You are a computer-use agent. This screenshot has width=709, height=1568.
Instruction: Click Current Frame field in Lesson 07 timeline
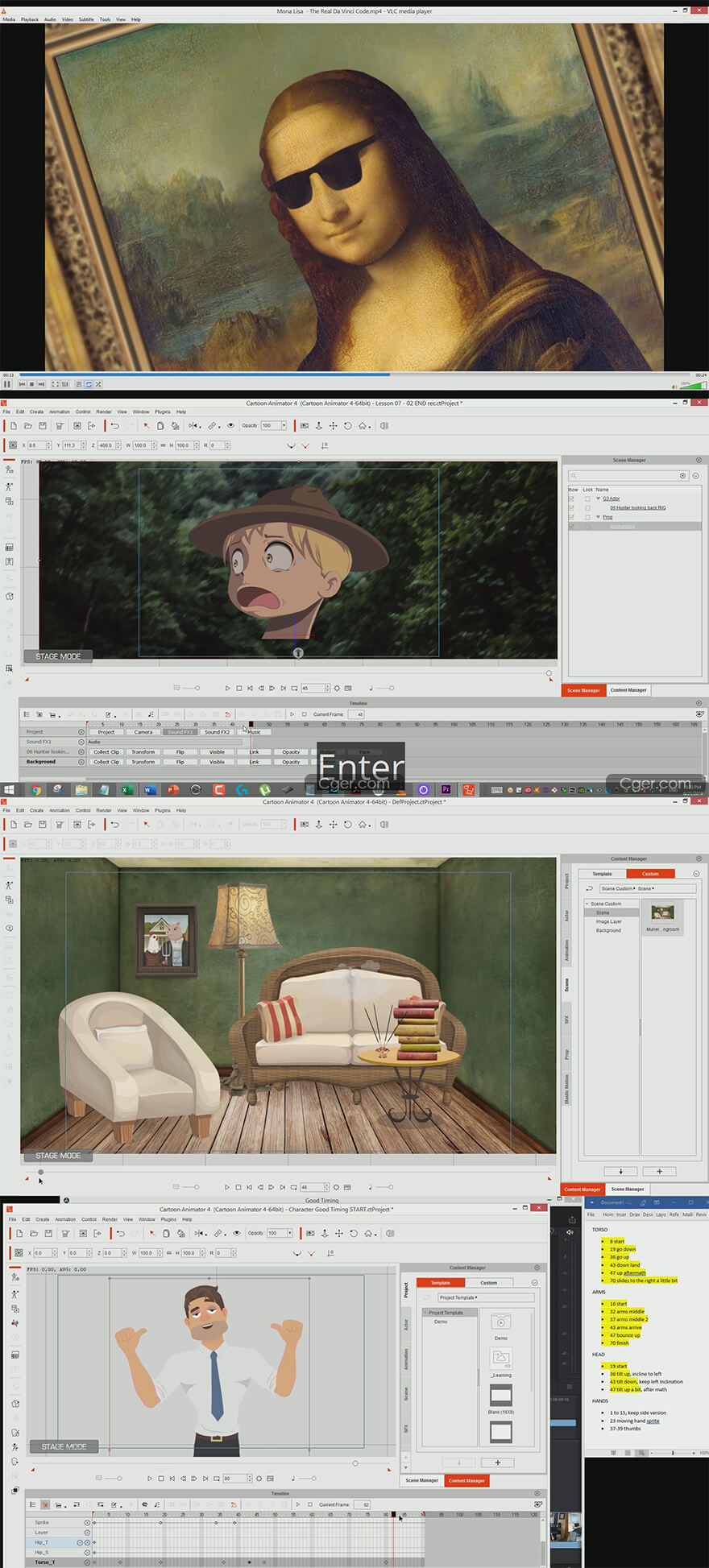tap(357, 714)
